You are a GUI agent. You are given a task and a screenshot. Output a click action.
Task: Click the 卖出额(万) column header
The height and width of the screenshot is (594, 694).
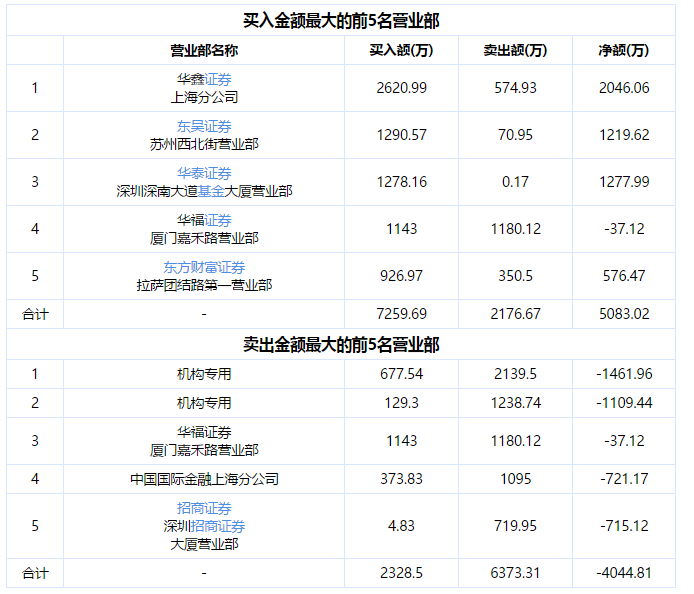[x=515, y=50]
